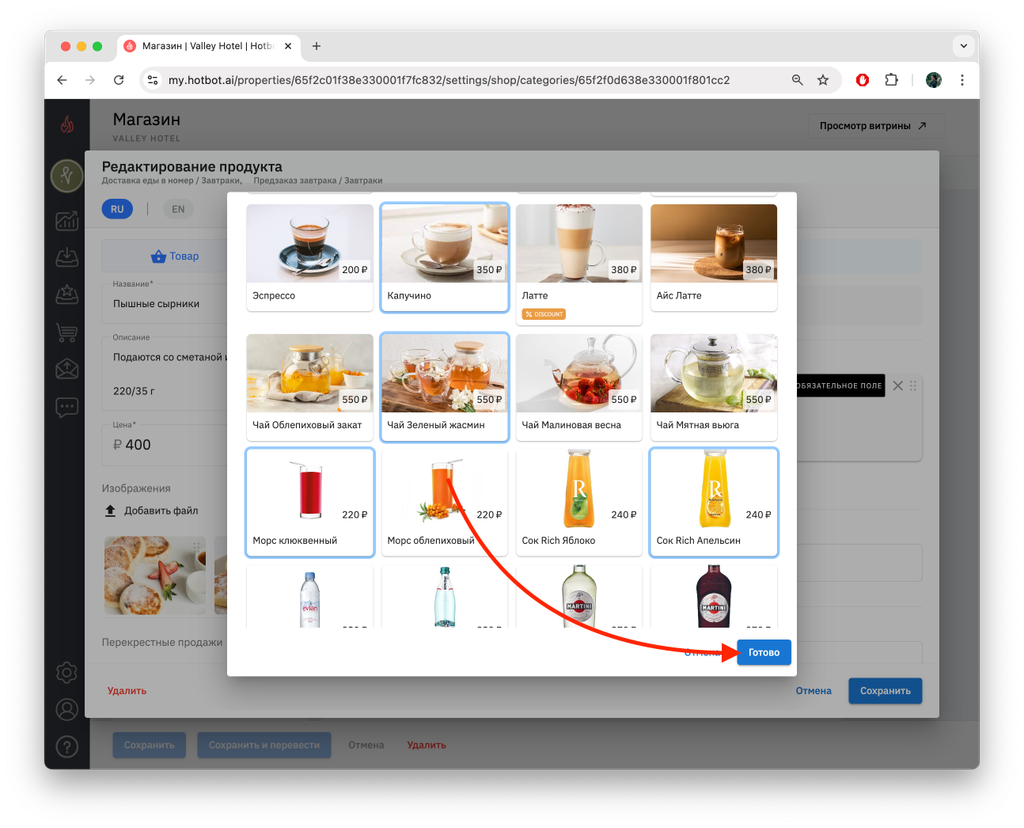Select the Айс Латте product card
Viewport: 1024px width, 828px height.
point(714,257)
